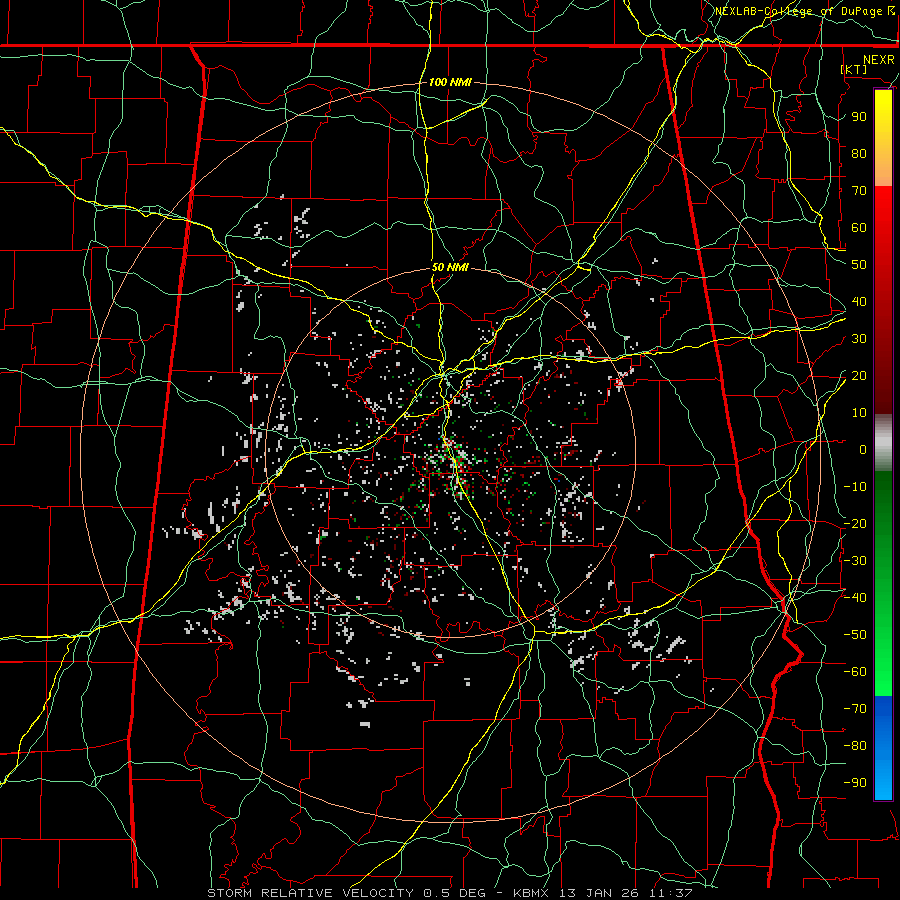900x900 pixels.
Task: Click the positive "70" scale value
Action: tap(859, 191)
